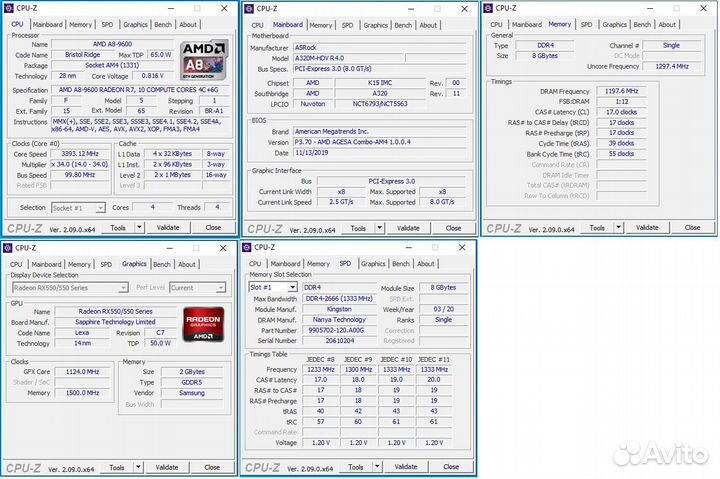The height and width of the screenshot is (479, 720).
Task: Click the Uncore Frequency value 1297.4 MHz
Action: point(671,66)
